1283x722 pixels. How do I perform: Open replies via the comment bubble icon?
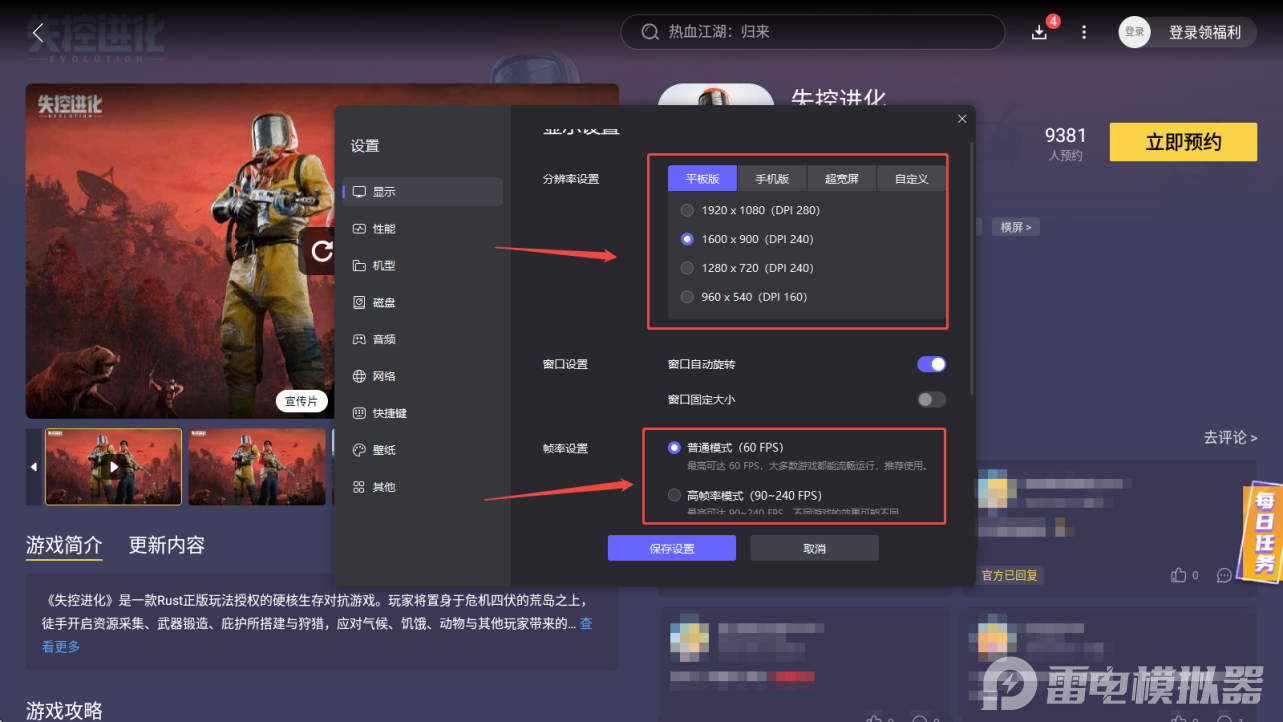pyautogui.click(x=1224, y=575)
